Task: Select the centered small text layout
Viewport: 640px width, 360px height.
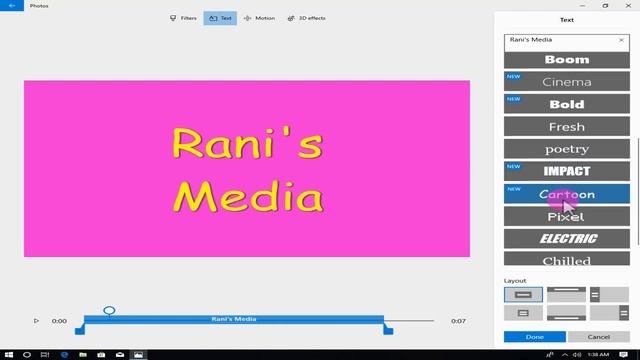Action: point(523,313)
